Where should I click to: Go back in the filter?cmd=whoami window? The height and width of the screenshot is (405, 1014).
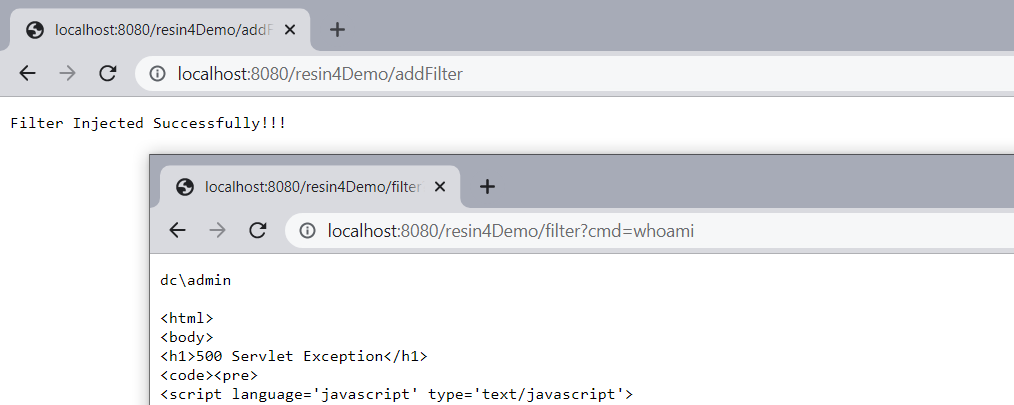[x=177, y=230]
